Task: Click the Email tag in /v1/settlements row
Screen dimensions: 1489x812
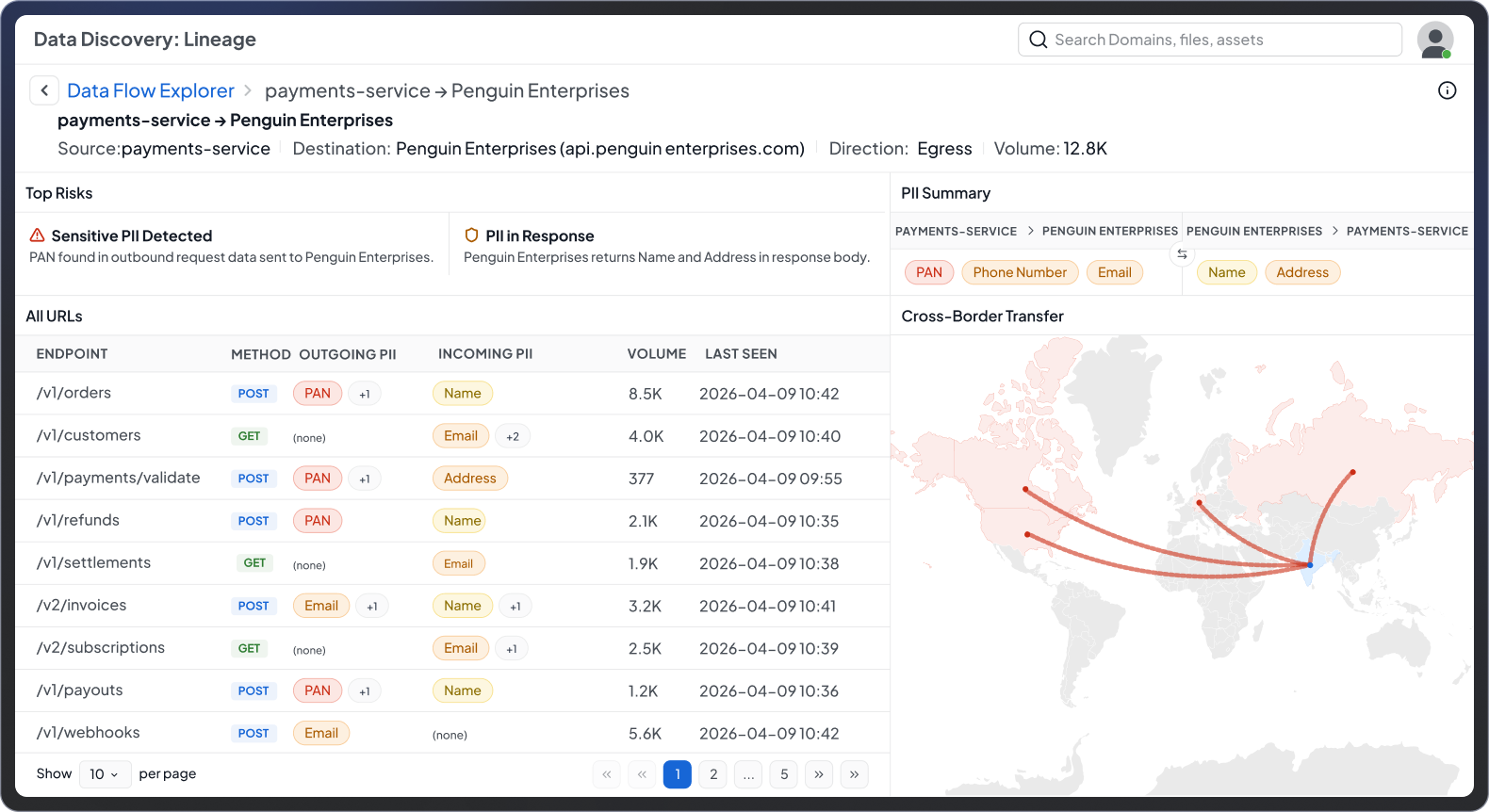Action: point(459,563)
